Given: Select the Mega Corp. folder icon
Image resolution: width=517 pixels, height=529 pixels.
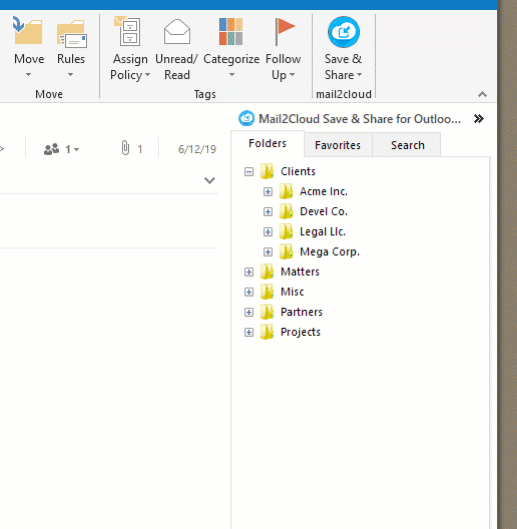Looking at the screenshot, I should (286, 252).
